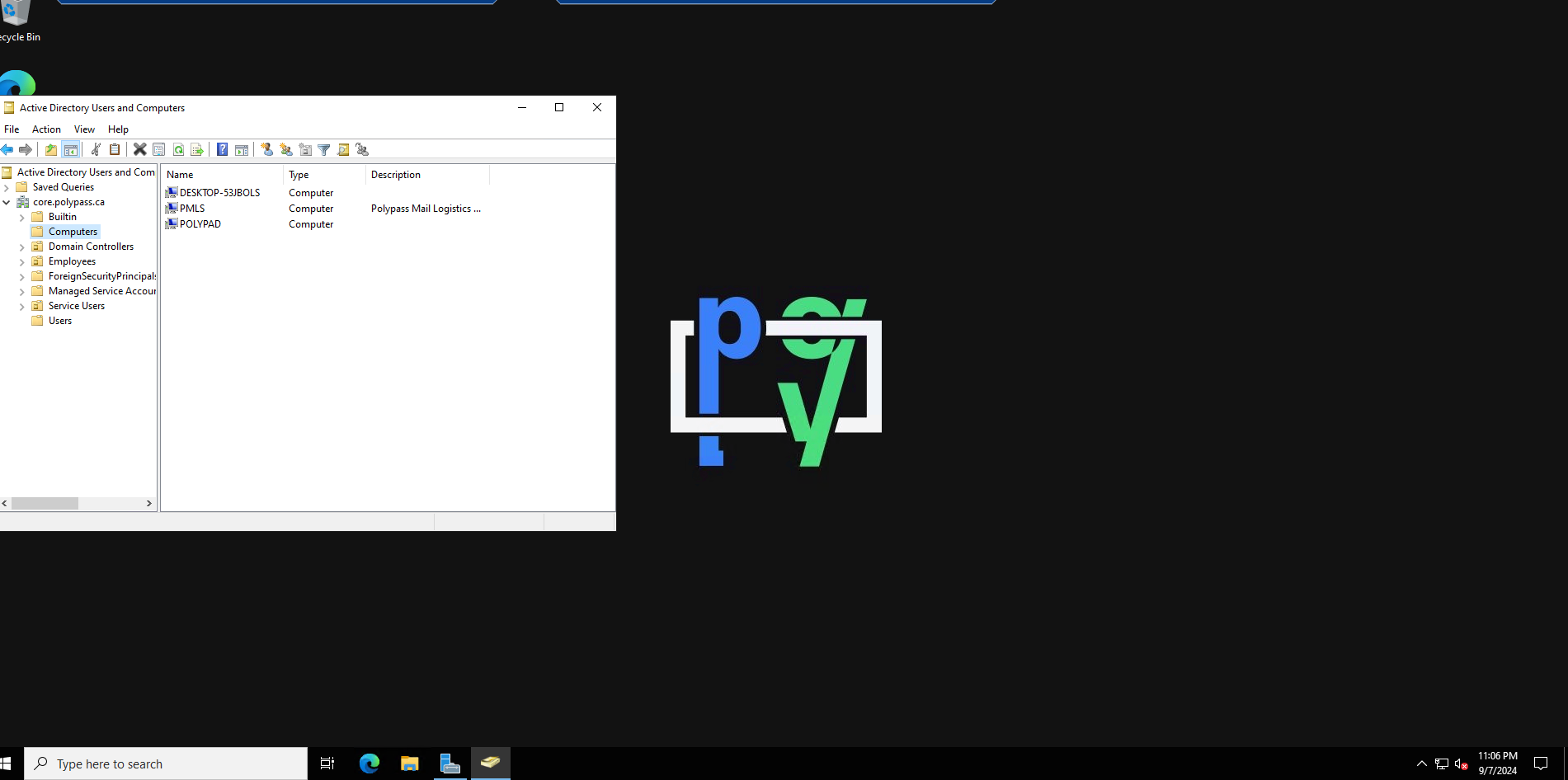This screenshot has width=1568, height=780.
Task: Expand the ForeignSecurityPrincipals node
Action: tap(22, 276)
